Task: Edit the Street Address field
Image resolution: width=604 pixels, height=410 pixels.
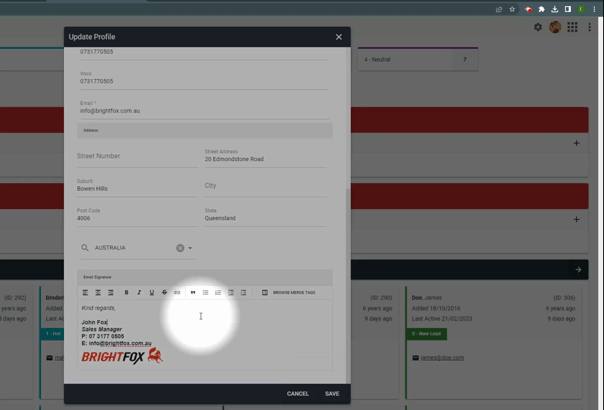Action: point(265,159)
